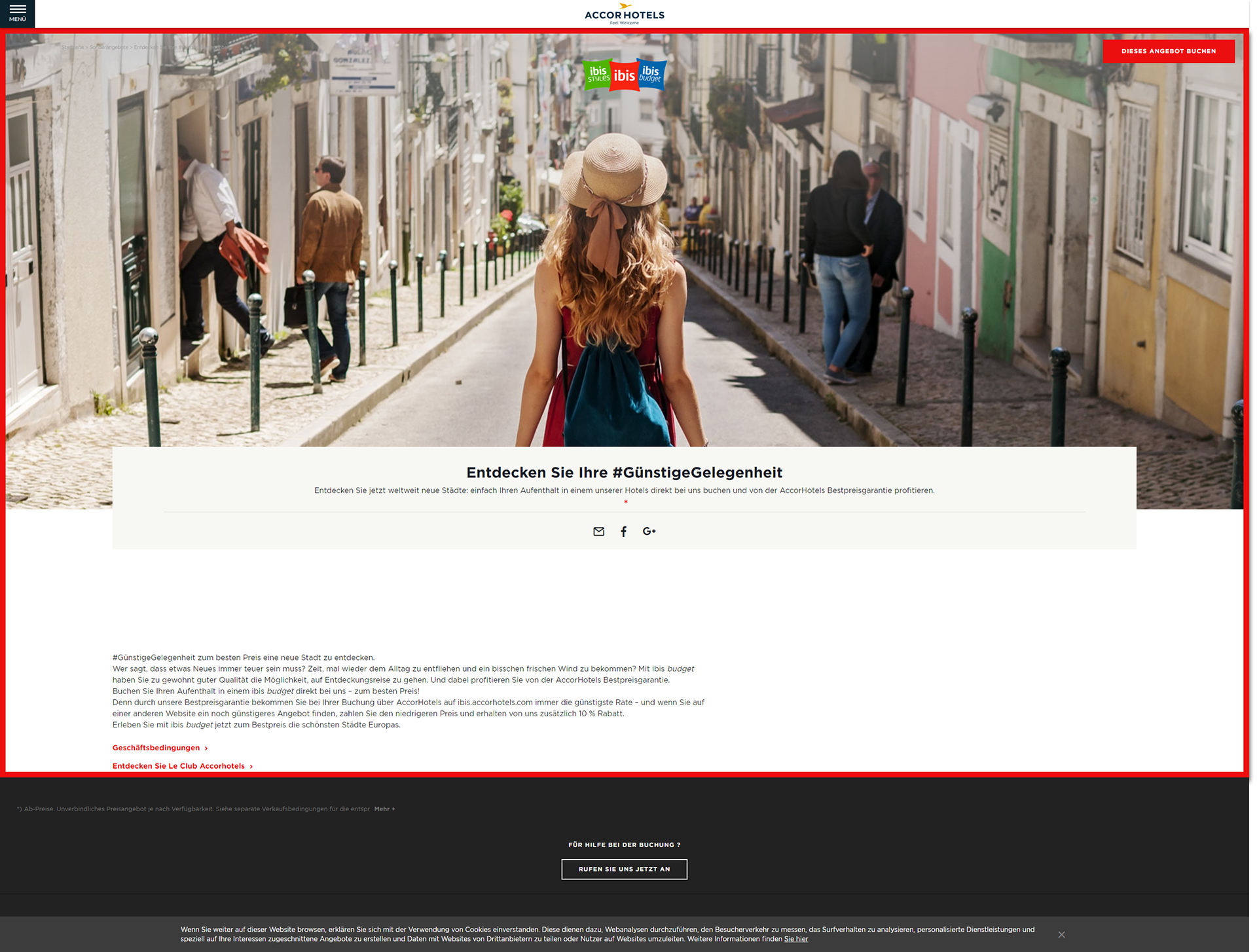Screen dimensions: 1257x952
Task: Share offer via email envelope icon
Action: tap(598, 532)
